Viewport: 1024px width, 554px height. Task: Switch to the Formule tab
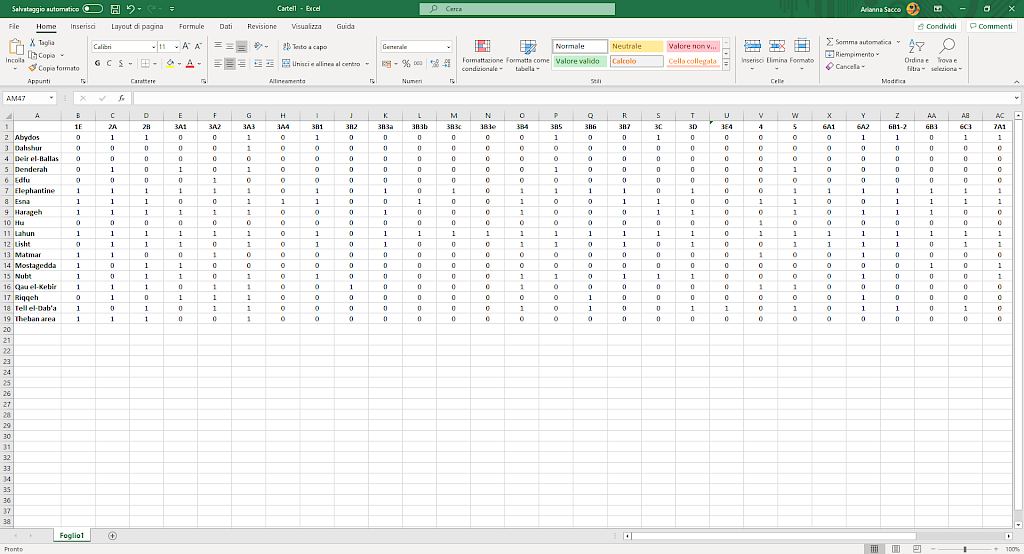coord(191,26)
